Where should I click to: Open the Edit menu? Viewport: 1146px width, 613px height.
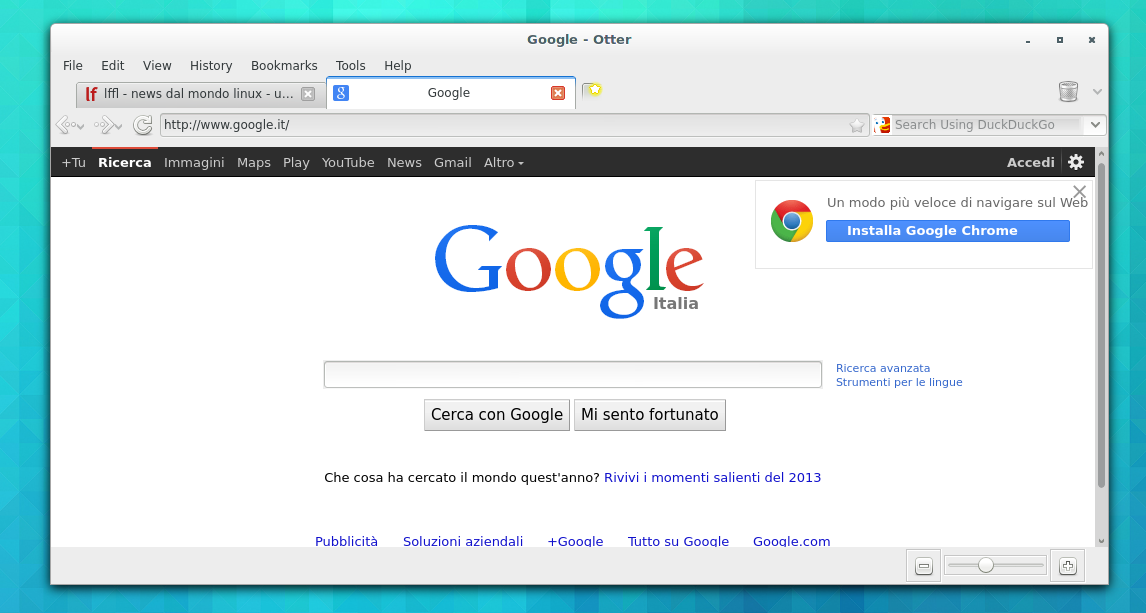(x=113, y=66)
